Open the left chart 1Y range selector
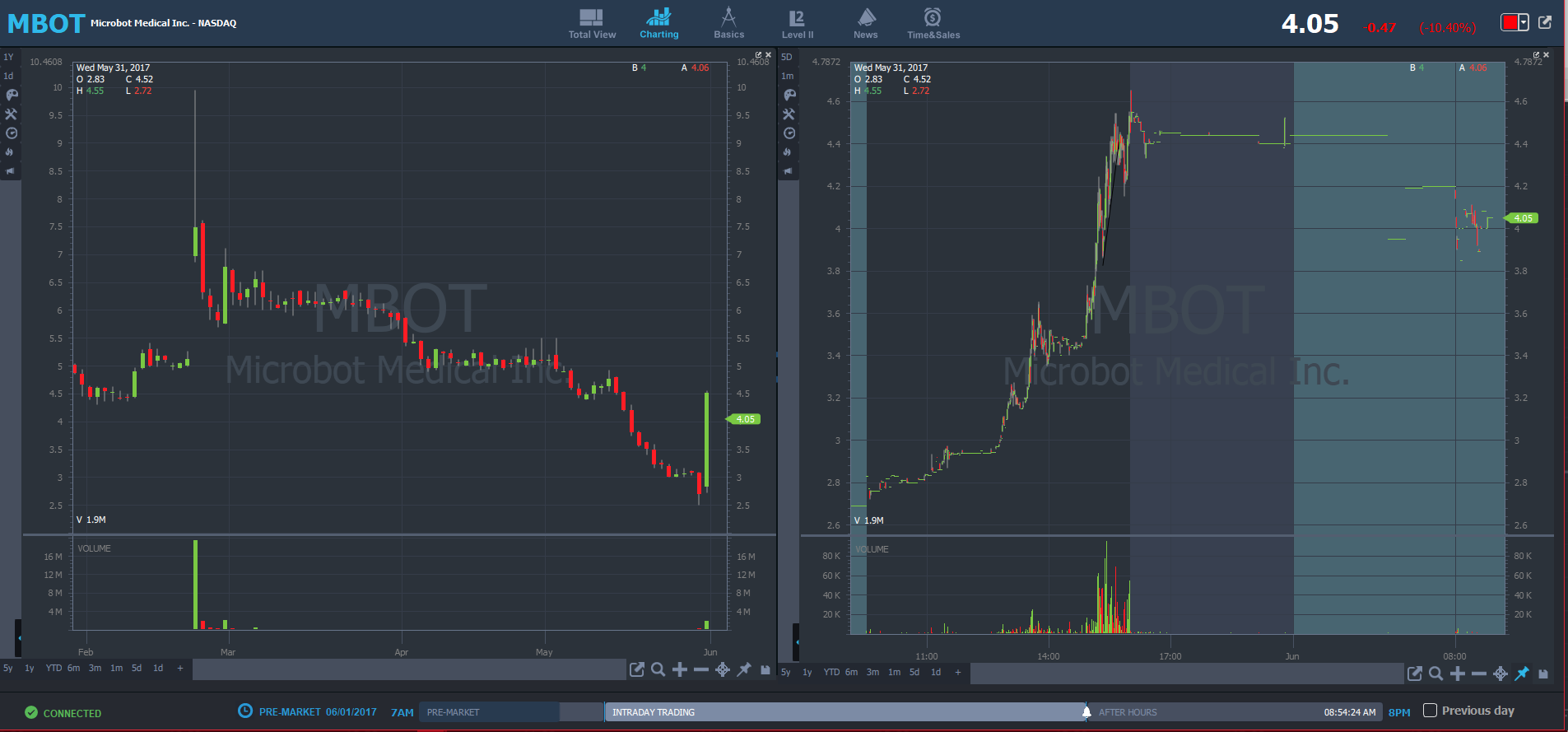1568x732 pixels. 8,57
